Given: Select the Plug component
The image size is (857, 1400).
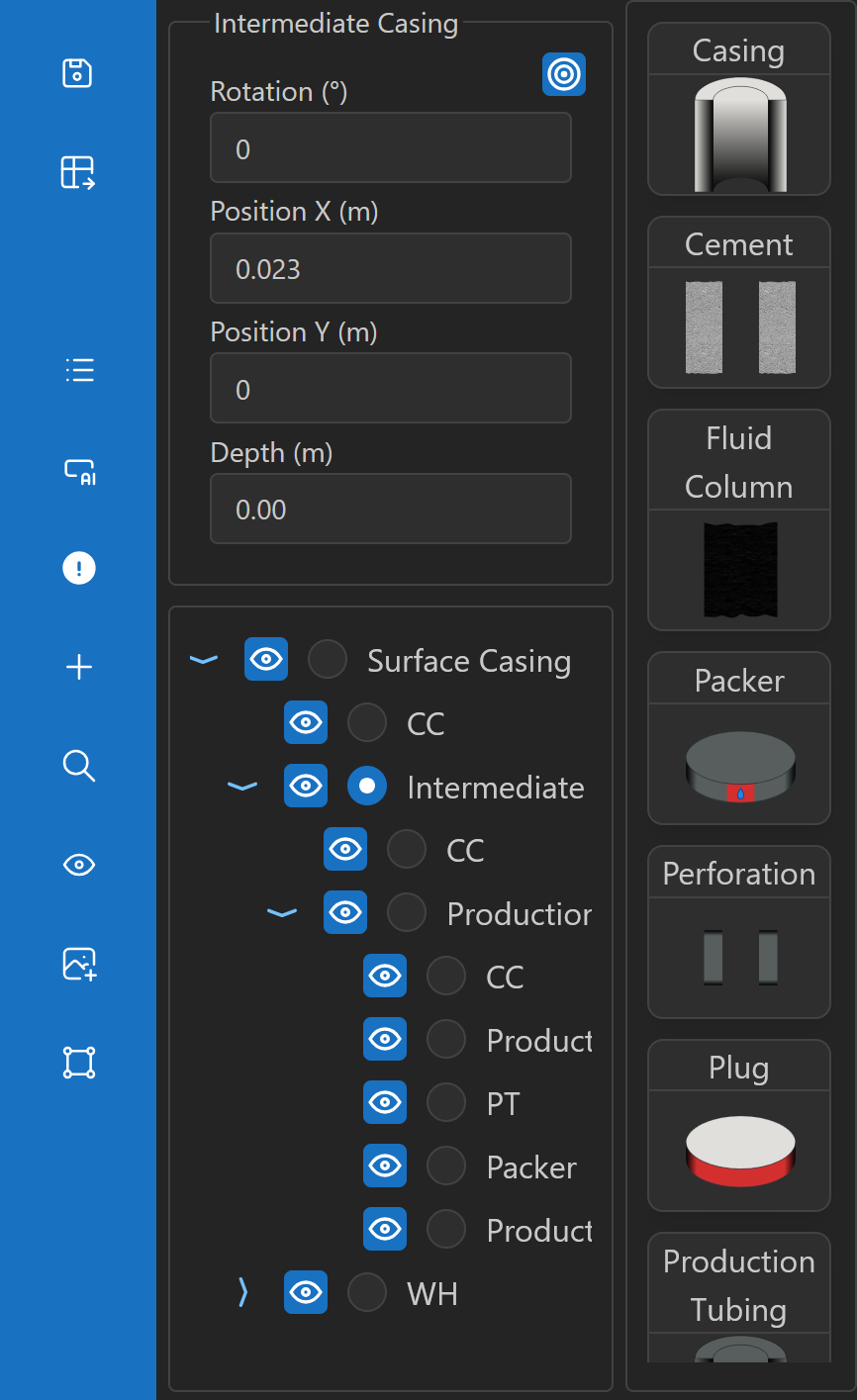Looking at the screenshot, I should 739,1125.
